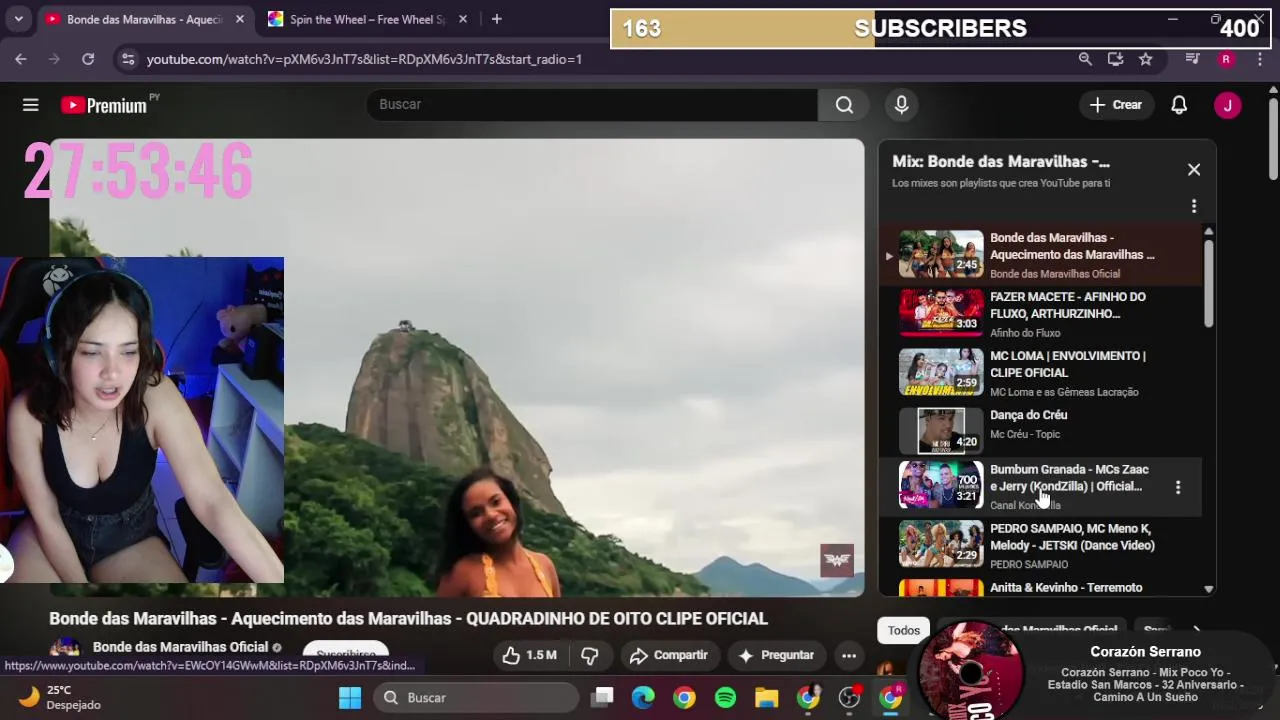Open Chrome three-dot menu

(1260, 59)
